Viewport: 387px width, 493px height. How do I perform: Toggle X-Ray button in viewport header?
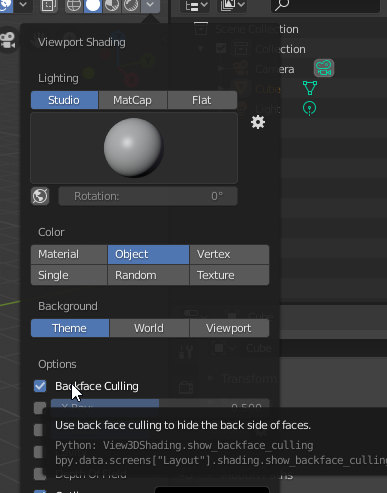(x=49, y=5)
